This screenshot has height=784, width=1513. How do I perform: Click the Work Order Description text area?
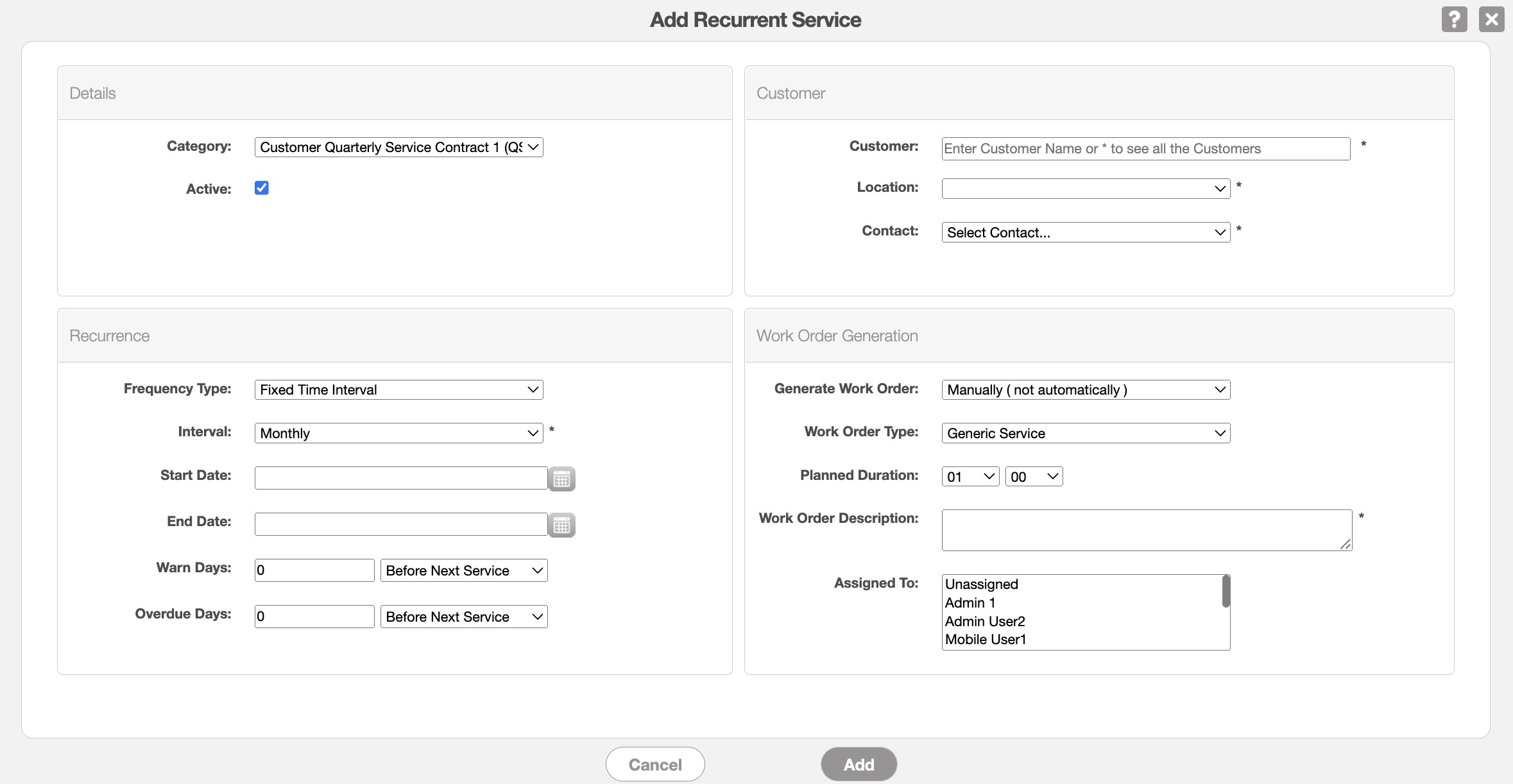(1145, 530)
